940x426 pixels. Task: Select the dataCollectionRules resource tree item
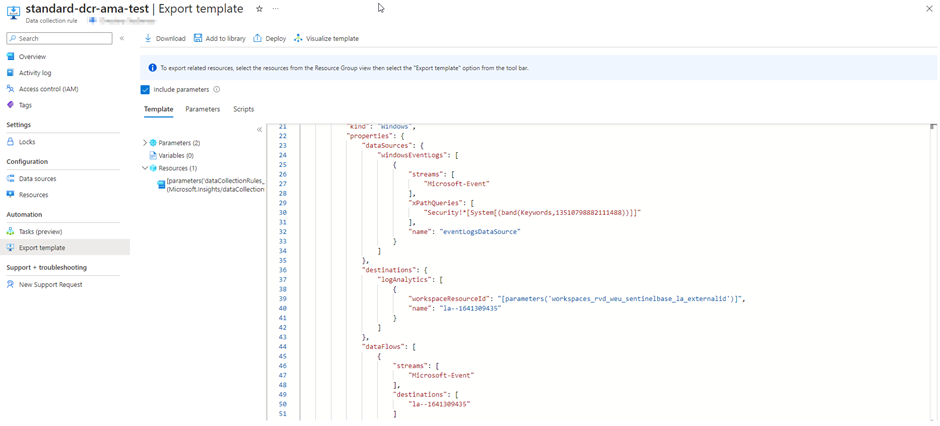pyautogui.click(x=211, y=185)
